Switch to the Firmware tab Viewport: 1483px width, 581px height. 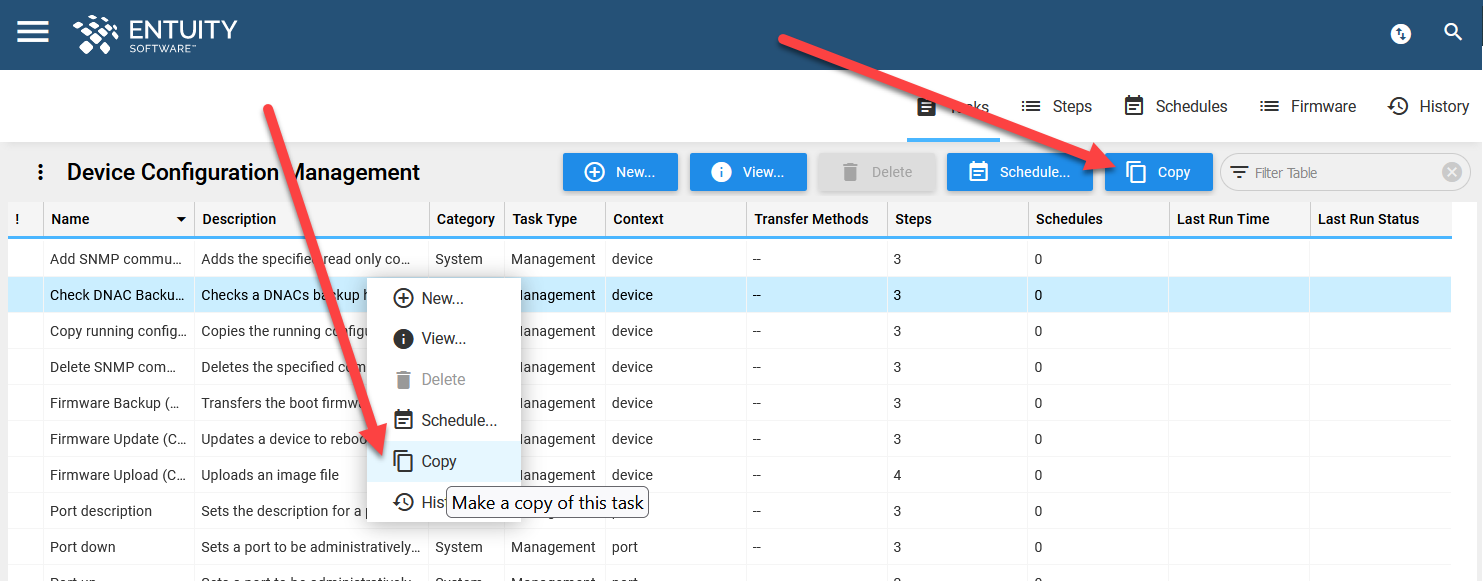point(1308,106)
